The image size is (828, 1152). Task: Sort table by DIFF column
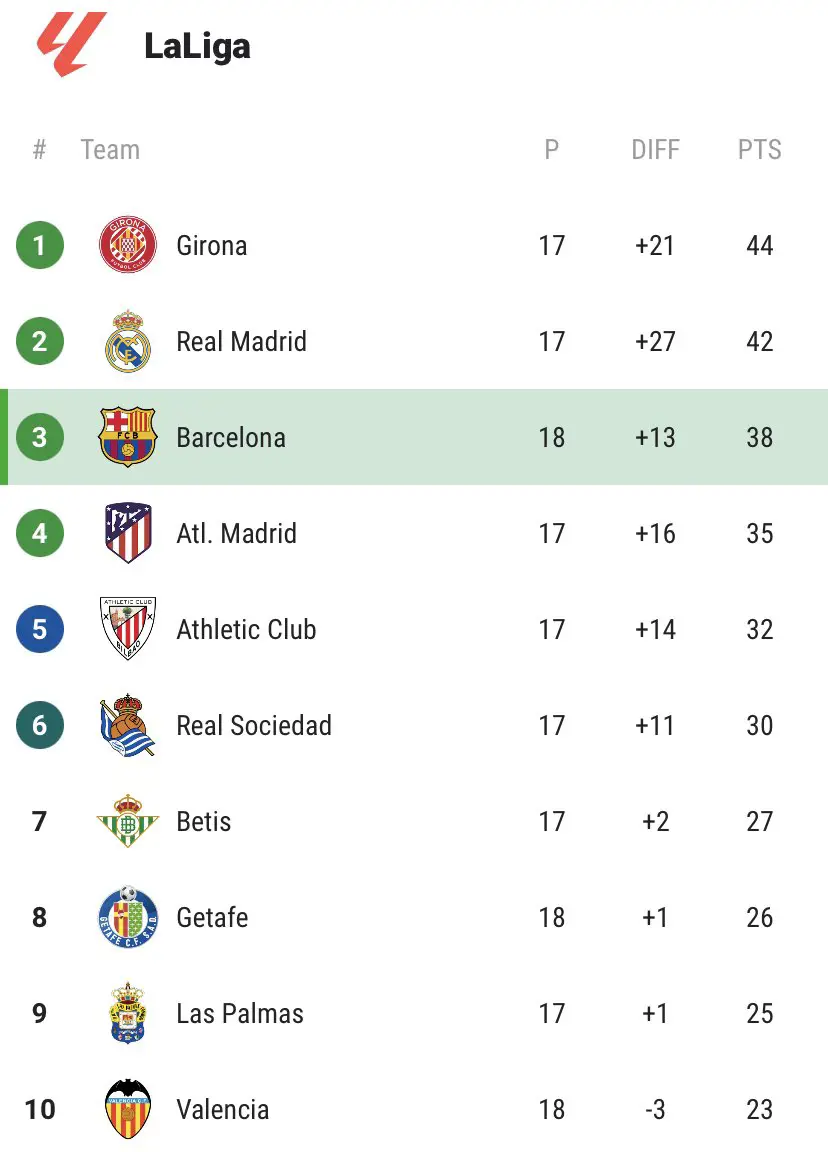point(655,150)
